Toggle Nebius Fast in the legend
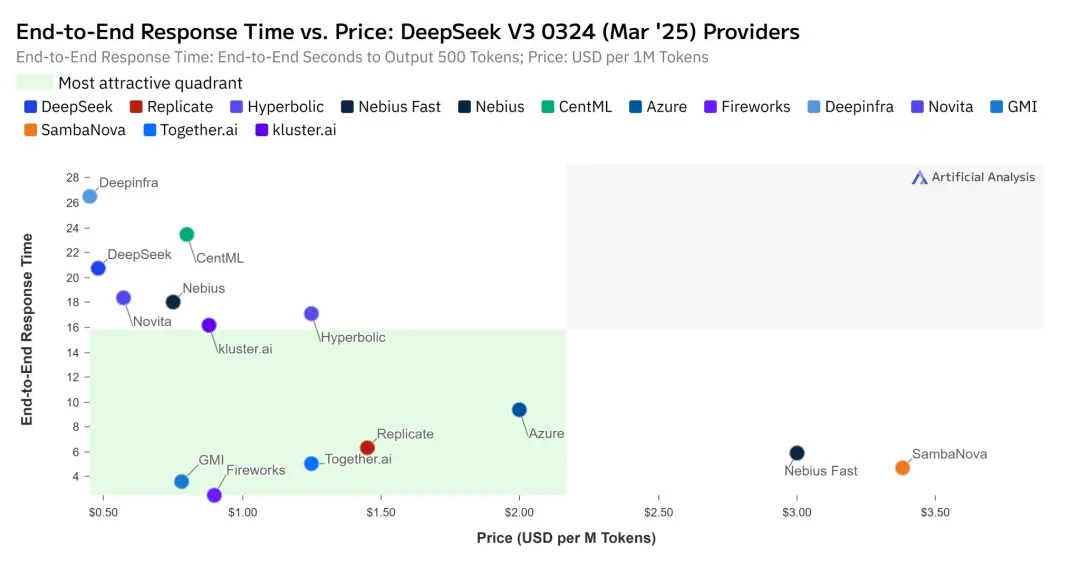The width and height of the screenshot is (1080, 565). 399,107
